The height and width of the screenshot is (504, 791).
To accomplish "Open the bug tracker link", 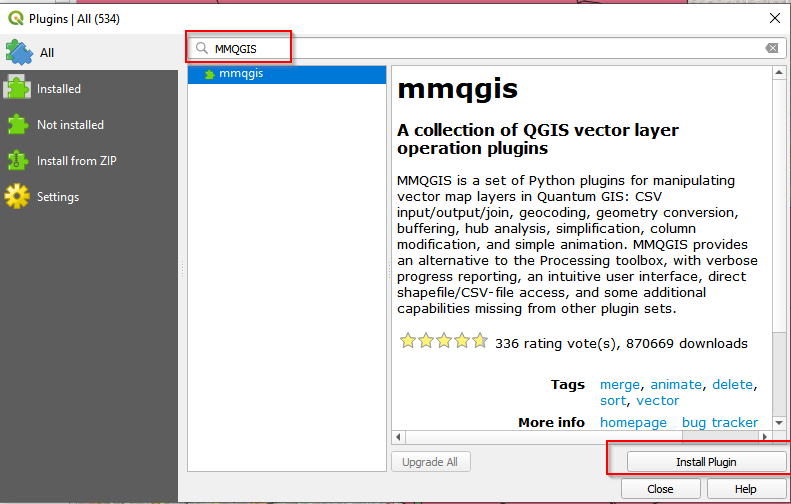I will tap(720, 423).
